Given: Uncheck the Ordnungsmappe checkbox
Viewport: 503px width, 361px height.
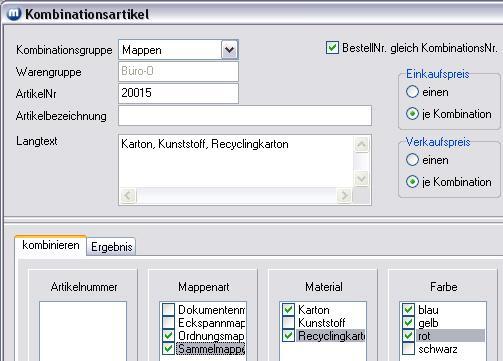Looking at the screenshot, I should tap(168, 336).
